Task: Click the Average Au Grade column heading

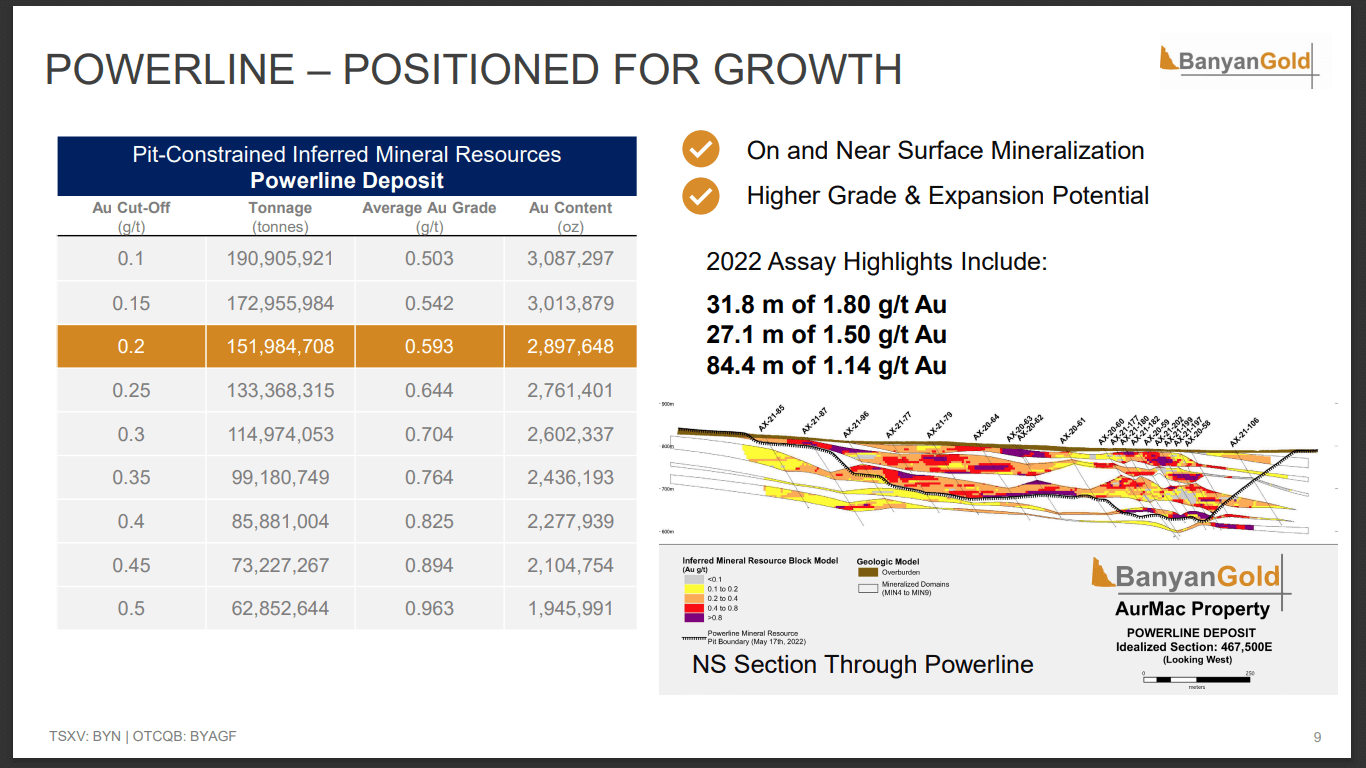Action: 429,216
